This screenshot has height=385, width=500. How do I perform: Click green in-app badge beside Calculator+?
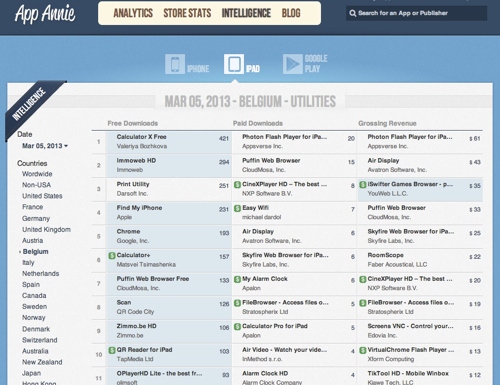pyautogui.click(x=112, y=256)
